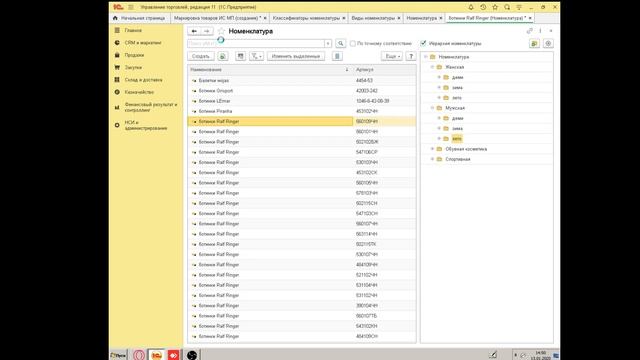
Task: Expand the Спортивная folder
Action: click(432, 159)
